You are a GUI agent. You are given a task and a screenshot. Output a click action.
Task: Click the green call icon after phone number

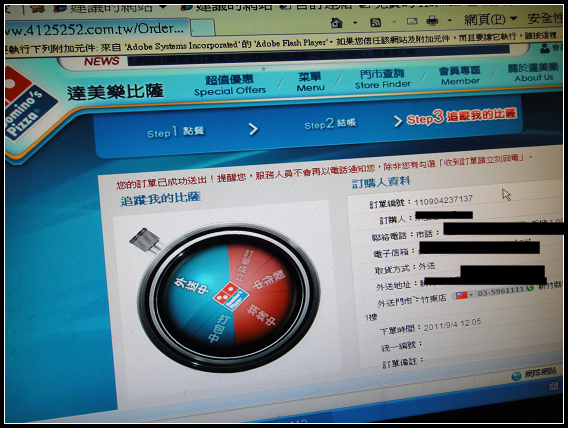click(x=530, y=288)
